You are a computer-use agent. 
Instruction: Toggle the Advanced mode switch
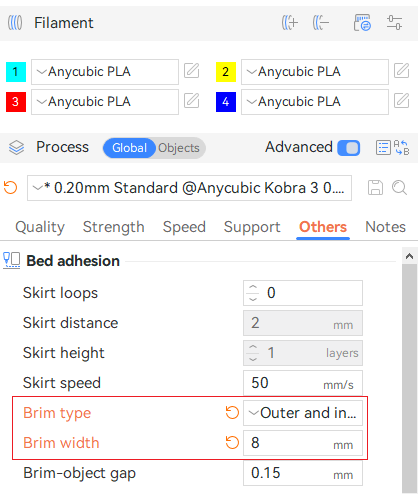pos(349,148)
